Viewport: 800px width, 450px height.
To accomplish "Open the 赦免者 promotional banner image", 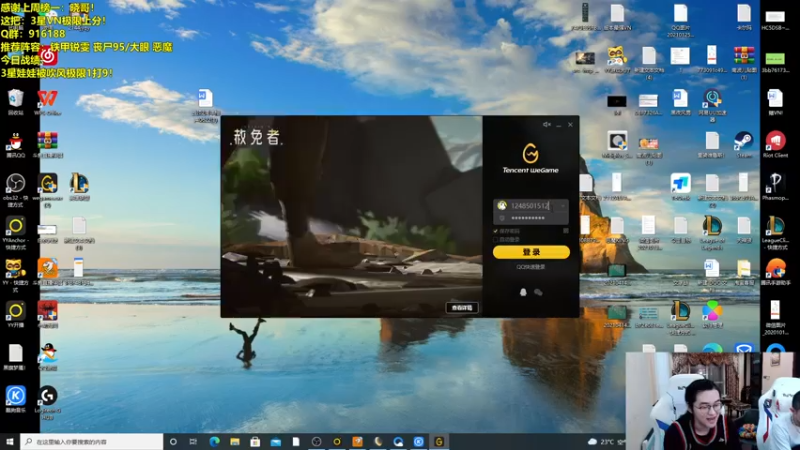I will [352, 216].
